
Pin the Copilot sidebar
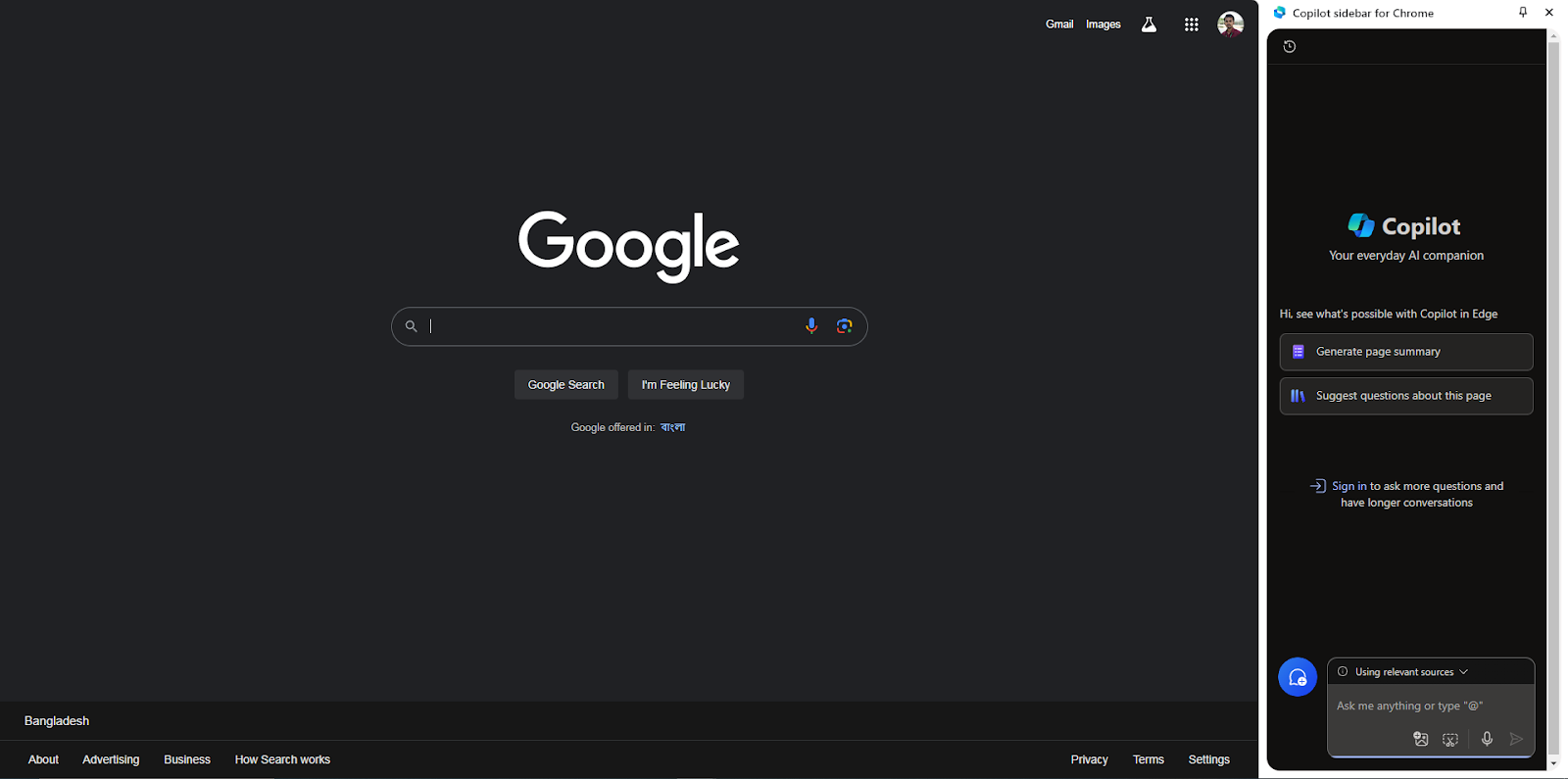(x=1523, y=12)
